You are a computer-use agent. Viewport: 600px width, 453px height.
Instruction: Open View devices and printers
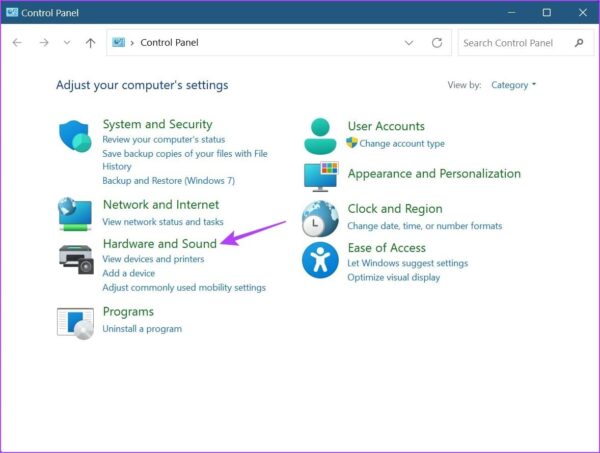pyautogui.click(x=153, y=259)
